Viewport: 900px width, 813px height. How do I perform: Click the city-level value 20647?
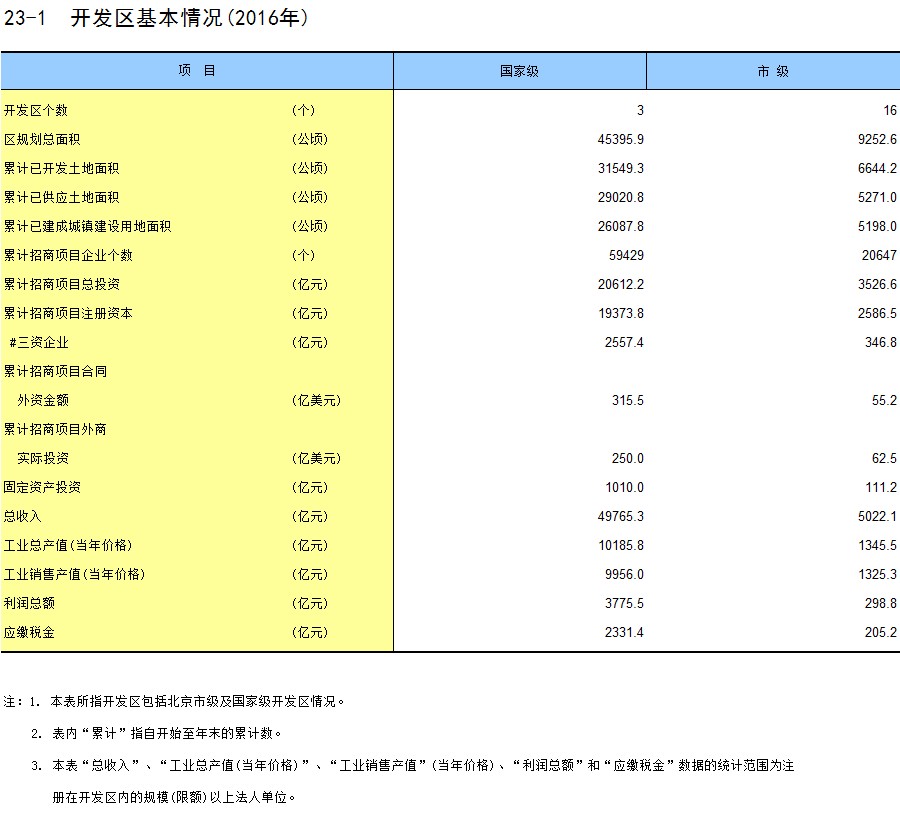point(879,255)
